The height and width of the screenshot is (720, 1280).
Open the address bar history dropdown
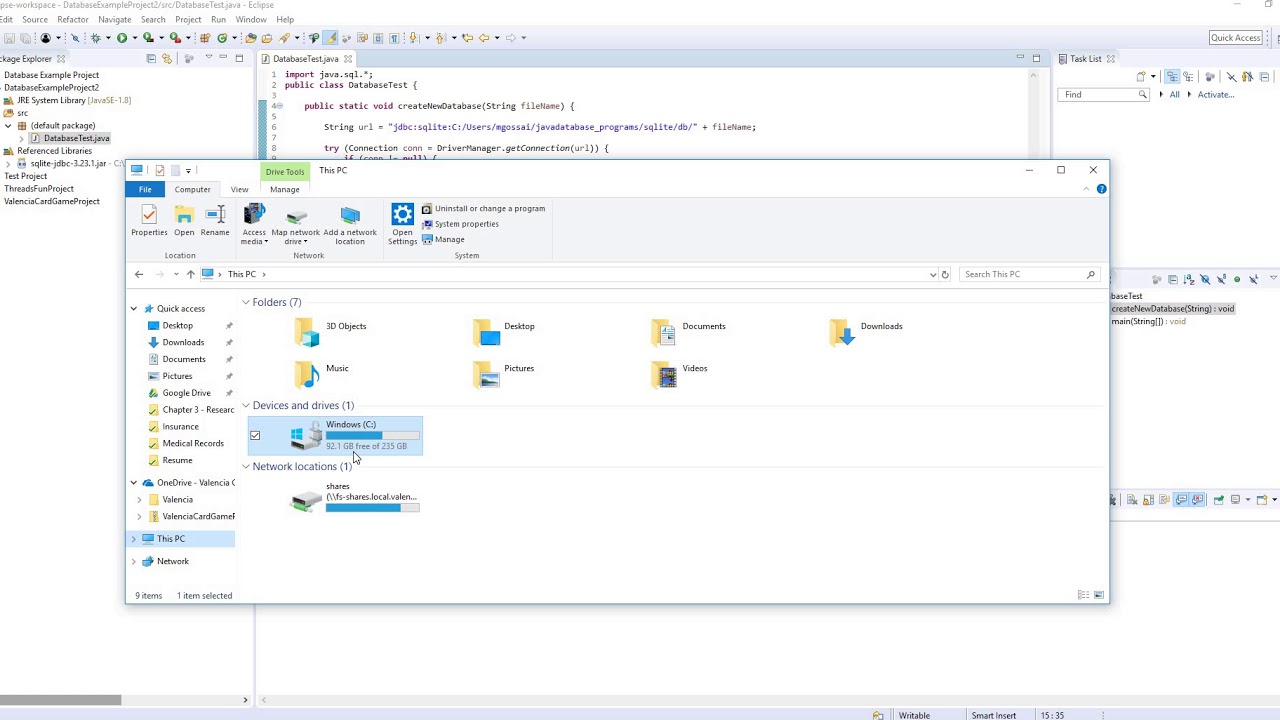point(933,274)
